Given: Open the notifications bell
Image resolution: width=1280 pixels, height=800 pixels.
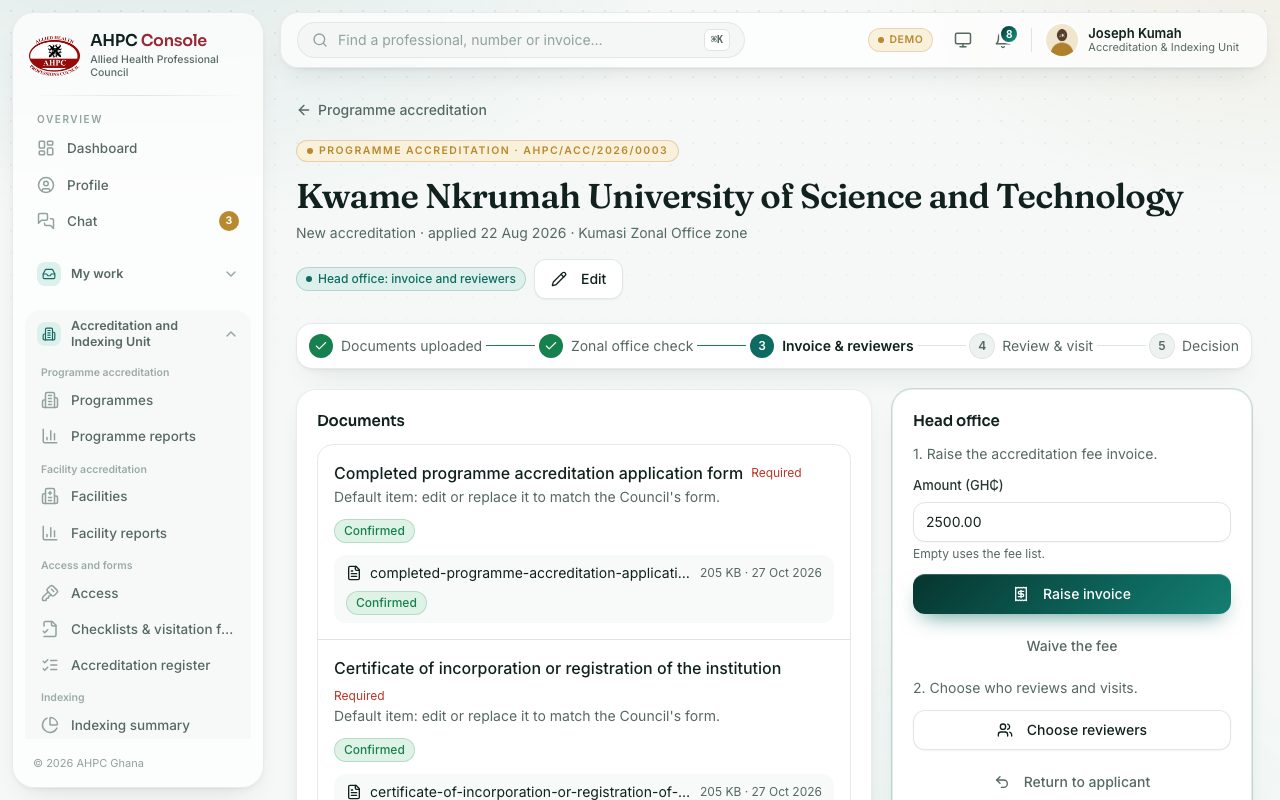Looking at the screenshot, I should tap(1002, 40).
